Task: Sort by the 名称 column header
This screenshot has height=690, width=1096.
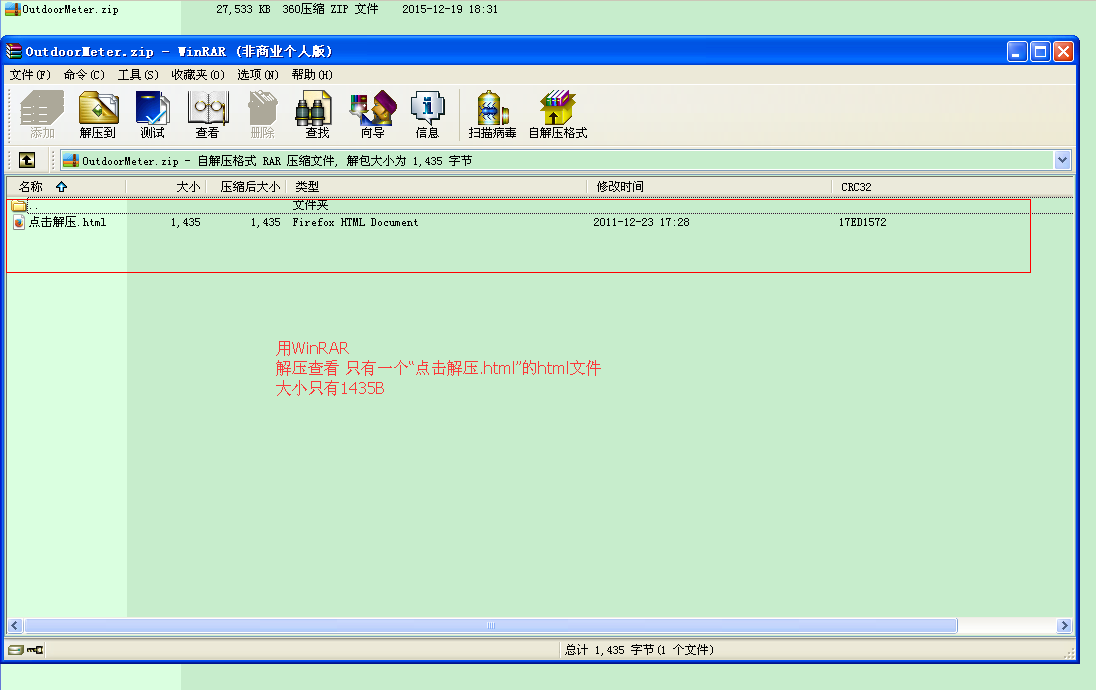Action: tap(66, 187)
